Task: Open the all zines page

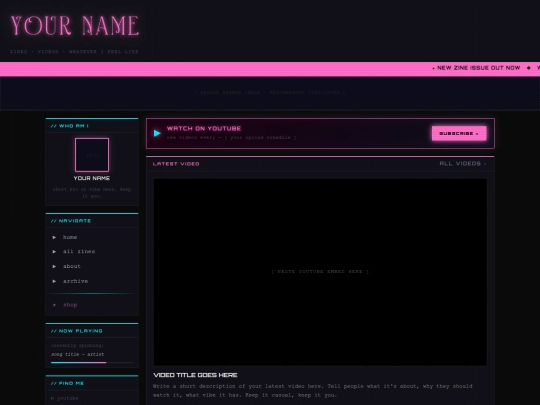Action: 79,251
